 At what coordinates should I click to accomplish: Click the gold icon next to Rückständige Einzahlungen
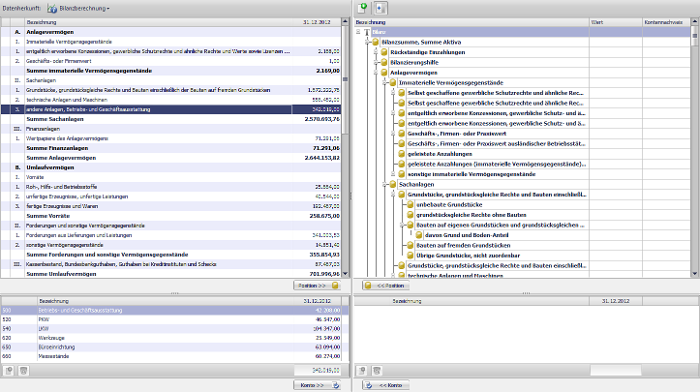384,52
